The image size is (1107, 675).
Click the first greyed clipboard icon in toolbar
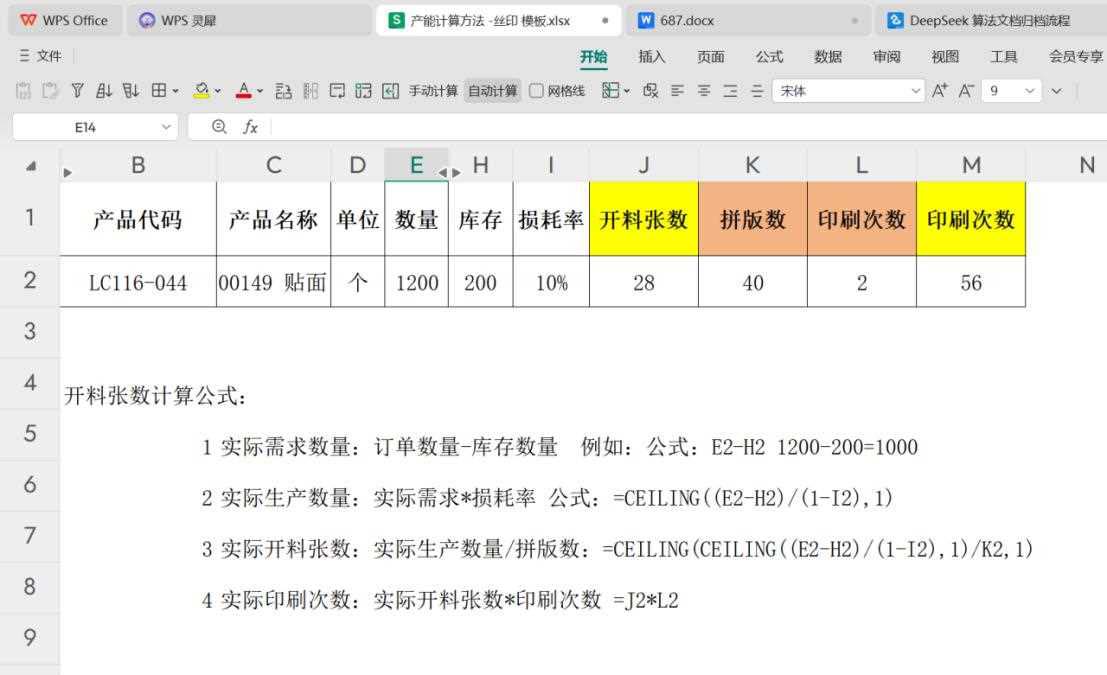pos(23,90)
